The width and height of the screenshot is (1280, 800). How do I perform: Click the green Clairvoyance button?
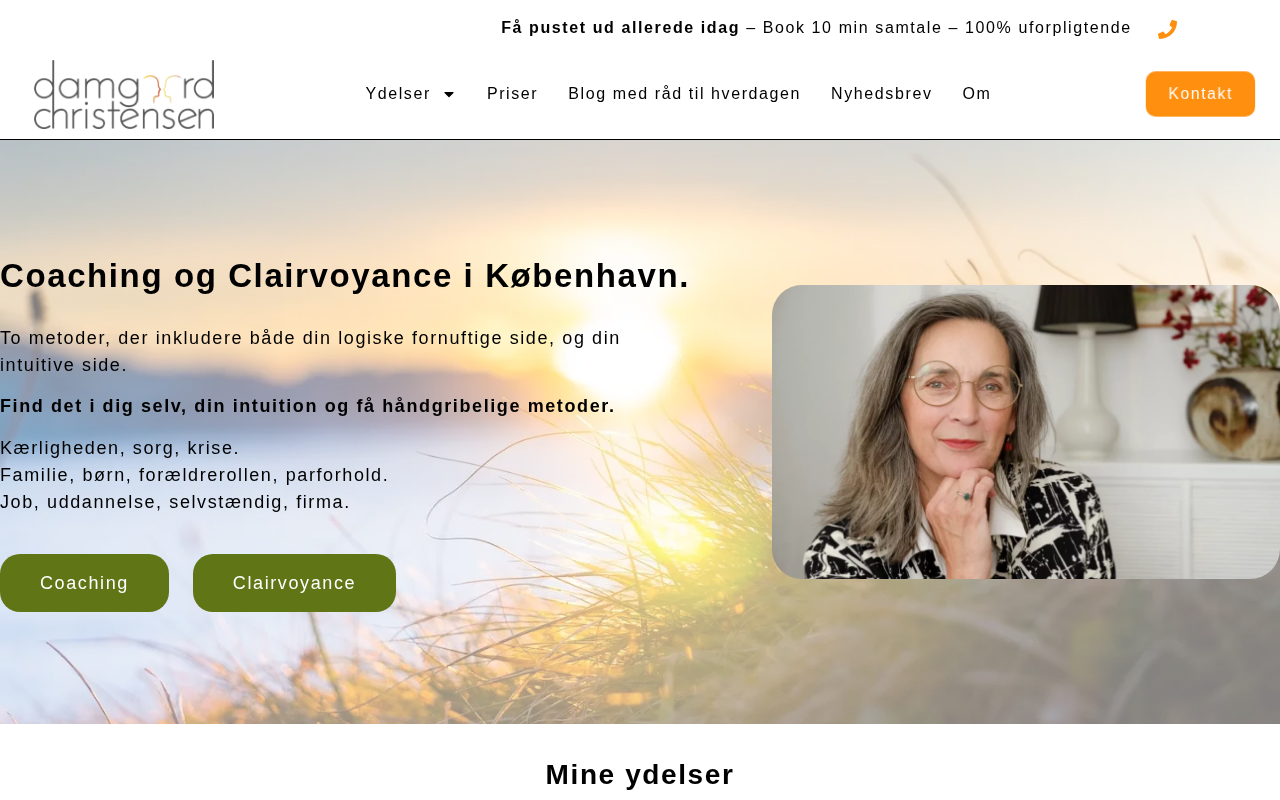294,583
